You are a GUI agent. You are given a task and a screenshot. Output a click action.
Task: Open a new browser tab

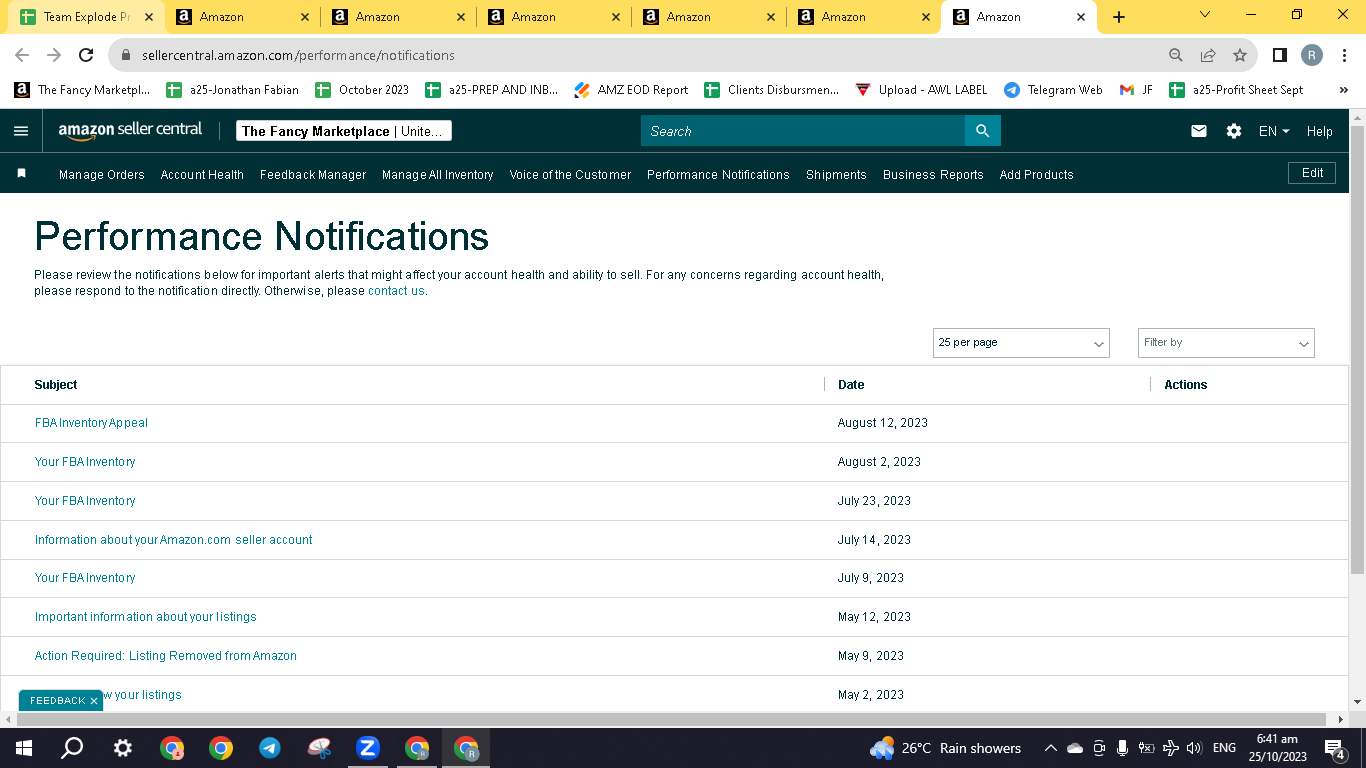click(1118, 17)
